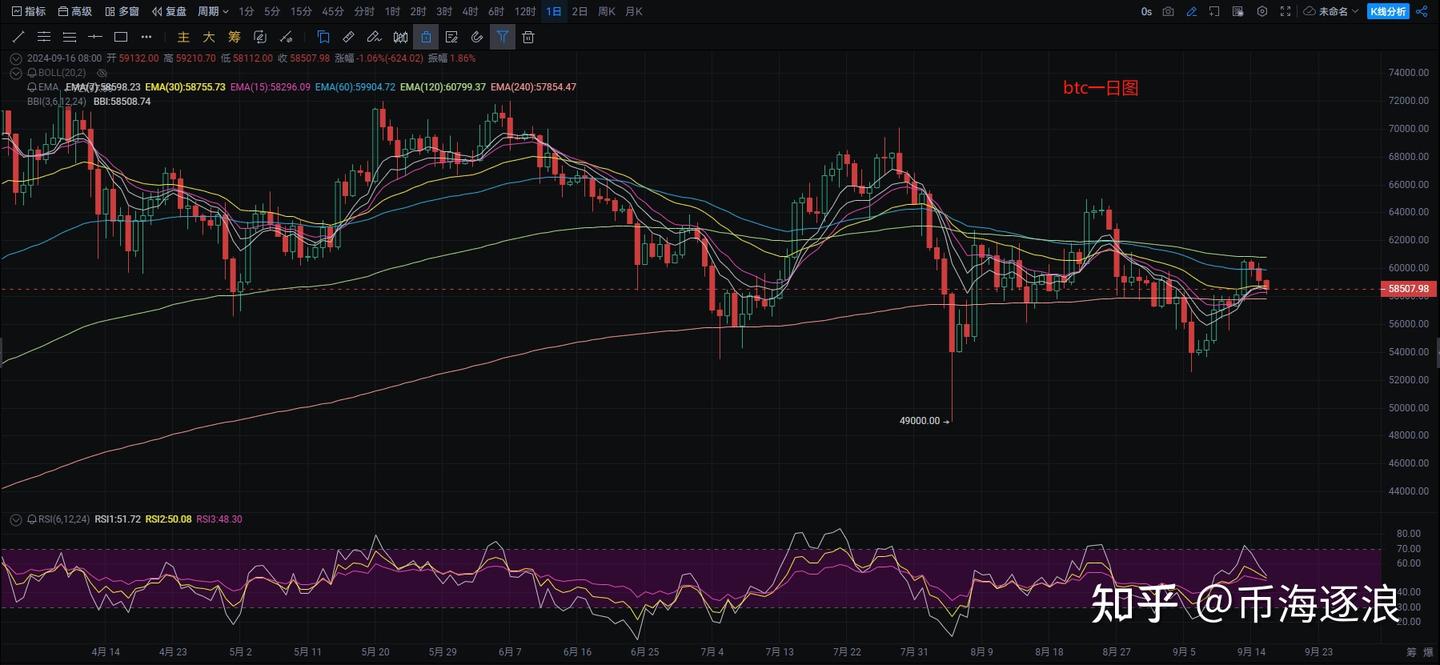Open the K线分析 button
This screenshot has height=665, width=1440.
(x=1387, y=11)
